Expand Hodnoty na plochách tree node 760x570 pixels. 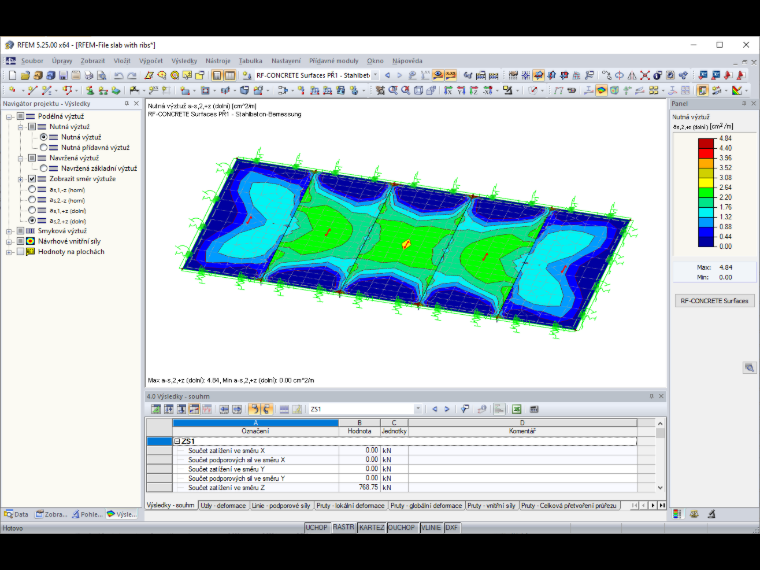tap(9, 252)
